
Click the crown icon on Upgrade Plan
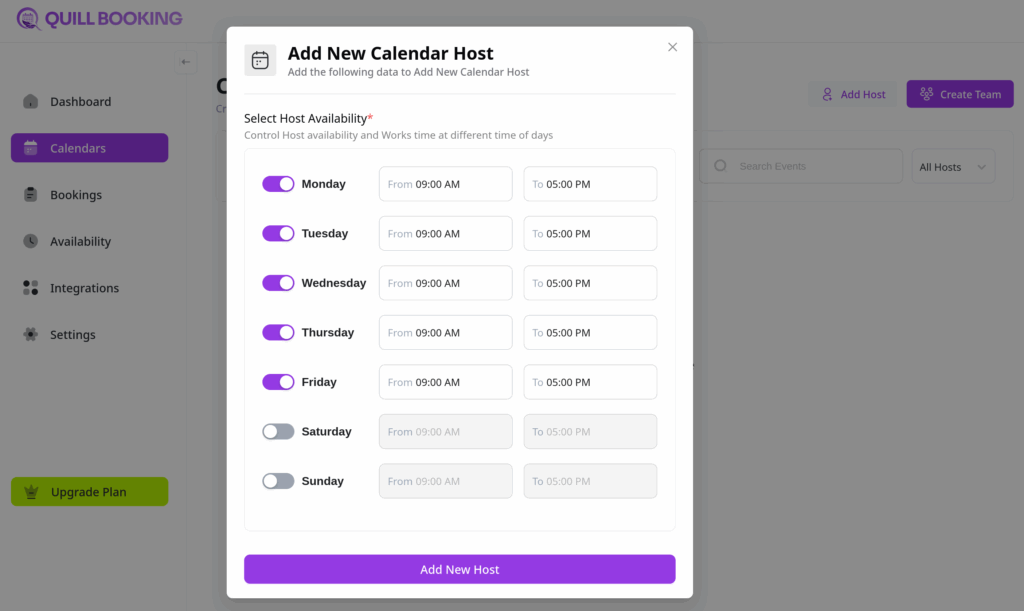click(31, 492)
